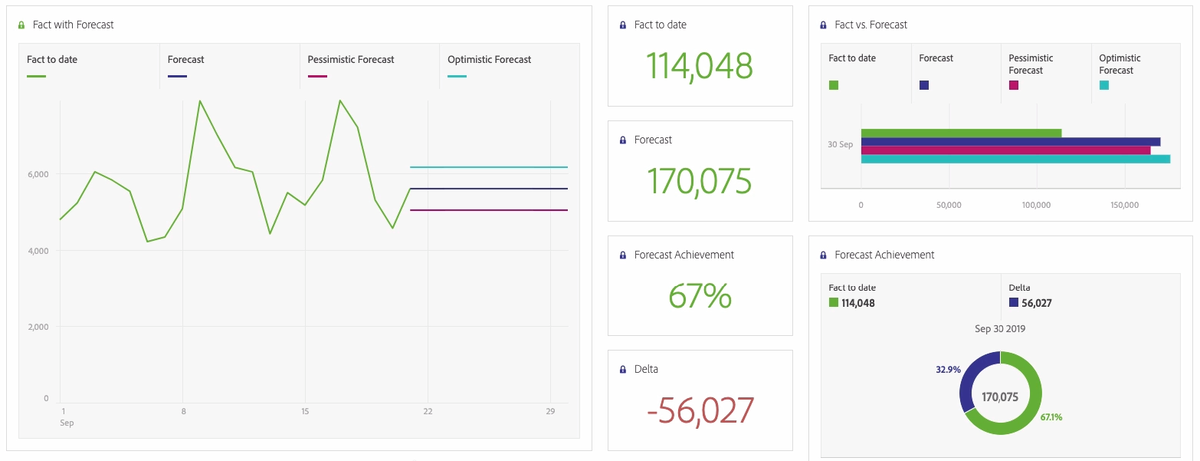Click the green Fact to date bar
The height and width of the screenshot is (461, 1200).
point(961,133)
